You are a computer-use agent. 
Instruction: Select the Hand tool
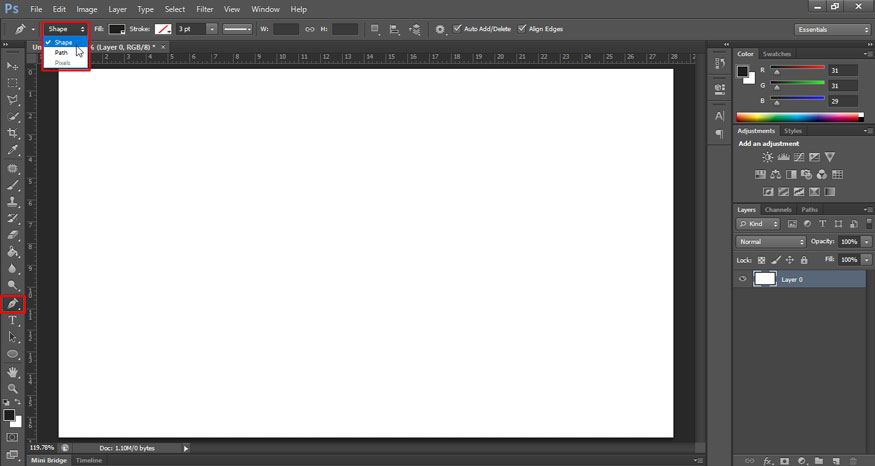pos(13,371)
